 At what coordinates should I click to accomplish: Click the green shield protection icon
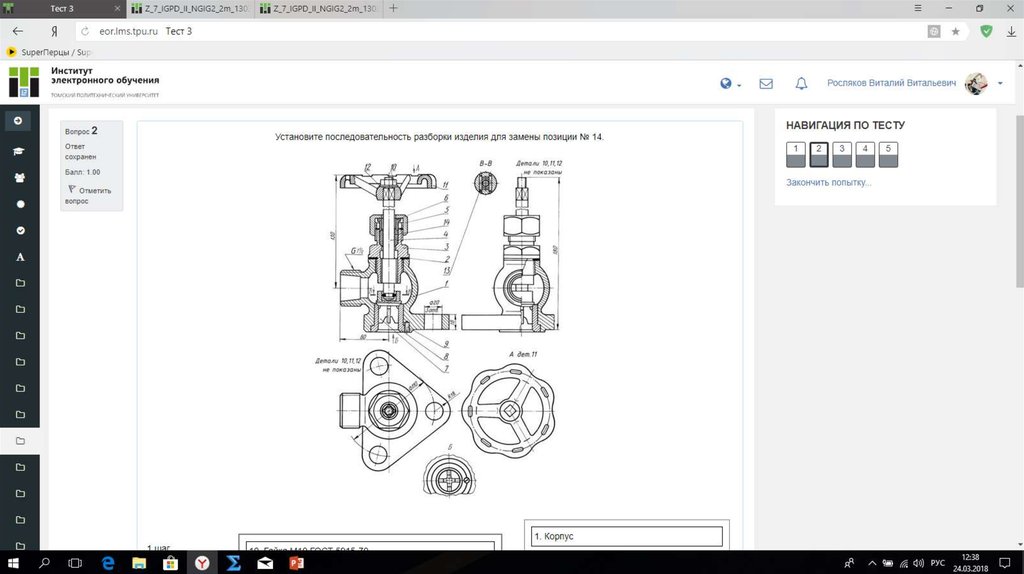(986, 31)
